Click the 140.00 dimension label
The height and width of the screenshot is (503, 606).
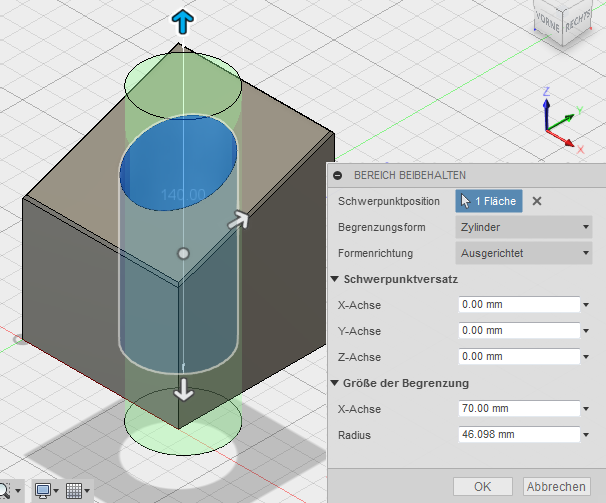coord(183,195)
